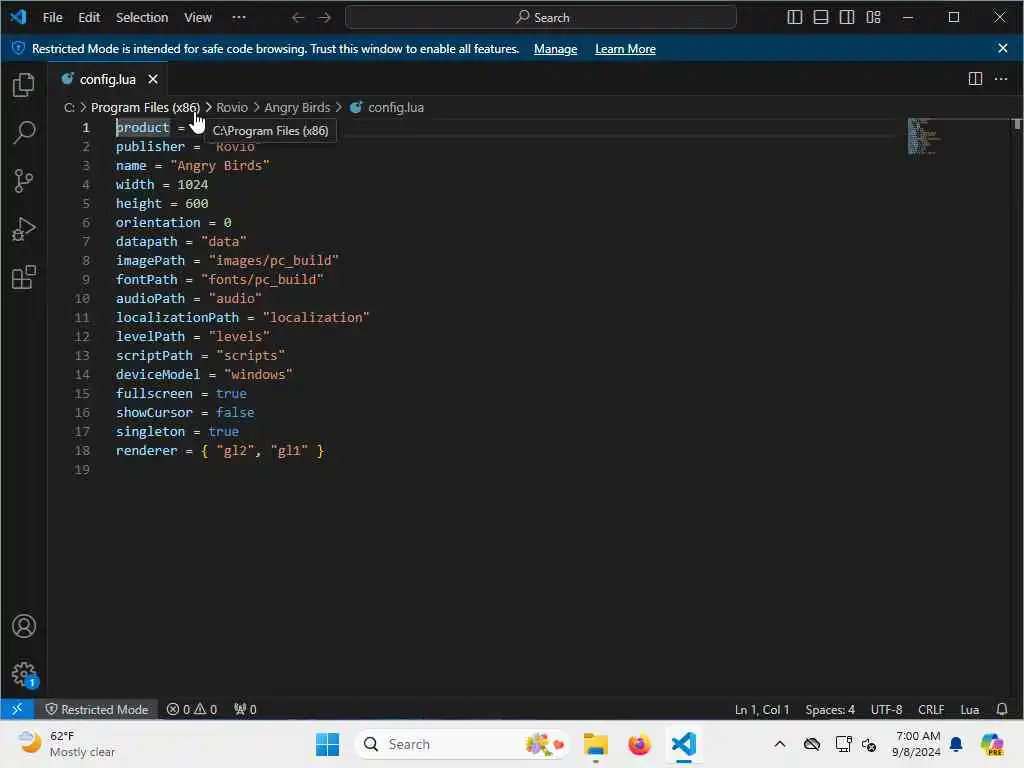Open the notifications bell in status bar

[x=1001, y=709]
